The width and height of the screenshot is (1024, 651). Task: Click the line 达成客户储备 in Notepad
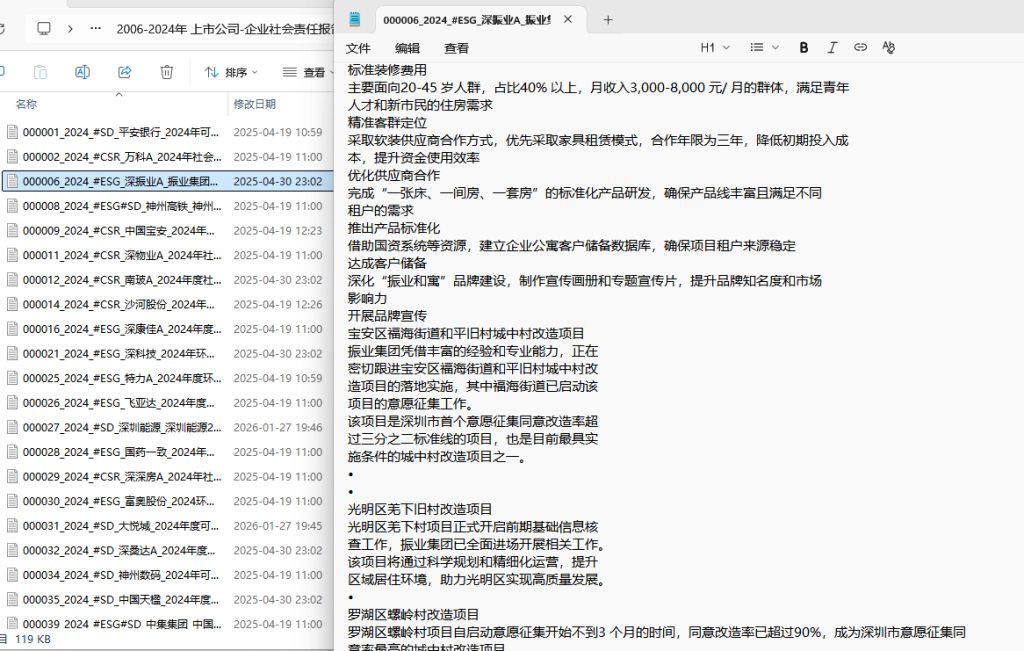coord(387,263)
